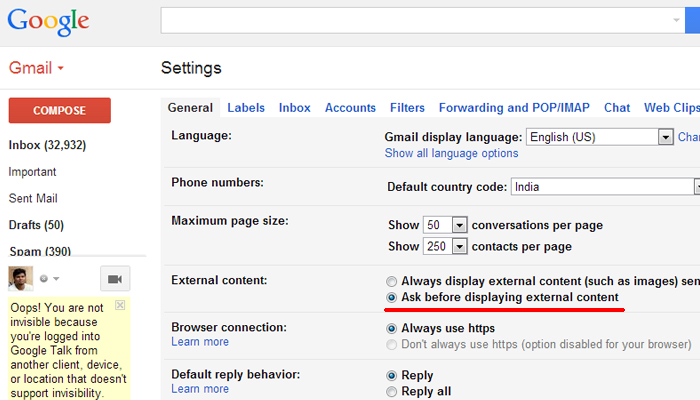Open the Important folder
This screenshot has width=700, height=400.
pyautogui.click(x=32, y=172)
